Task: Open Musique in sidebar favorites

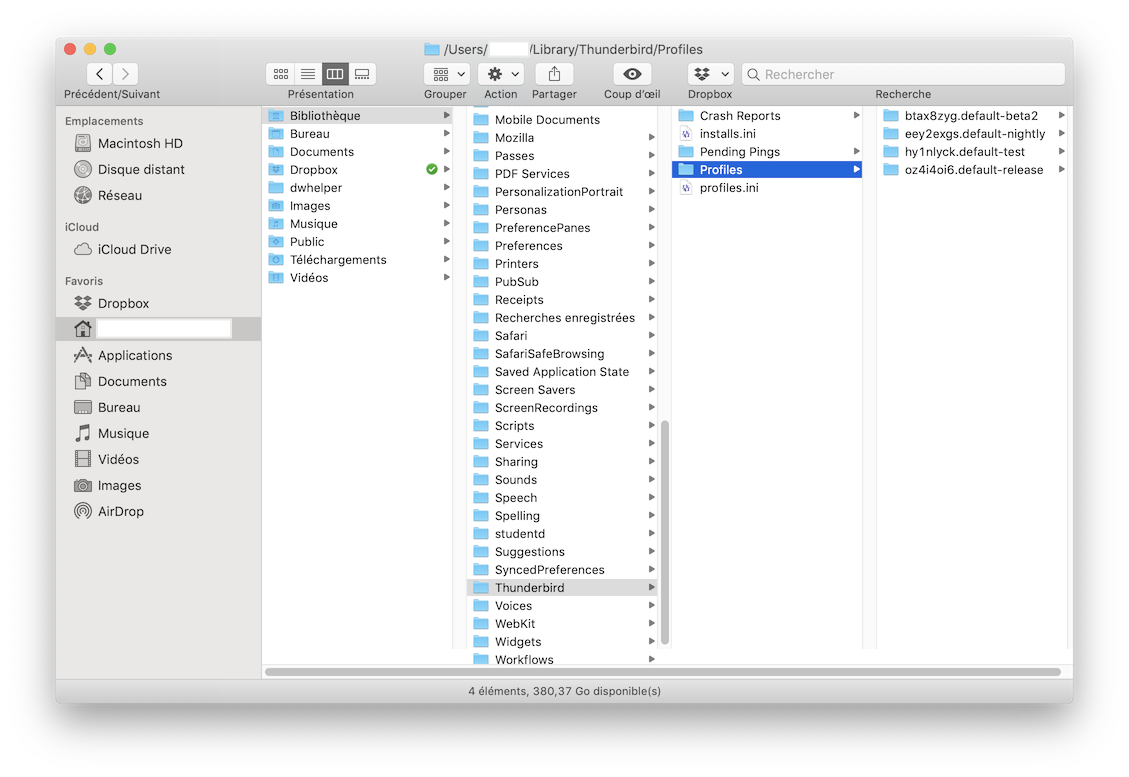Action: click(x=158, y=433)
